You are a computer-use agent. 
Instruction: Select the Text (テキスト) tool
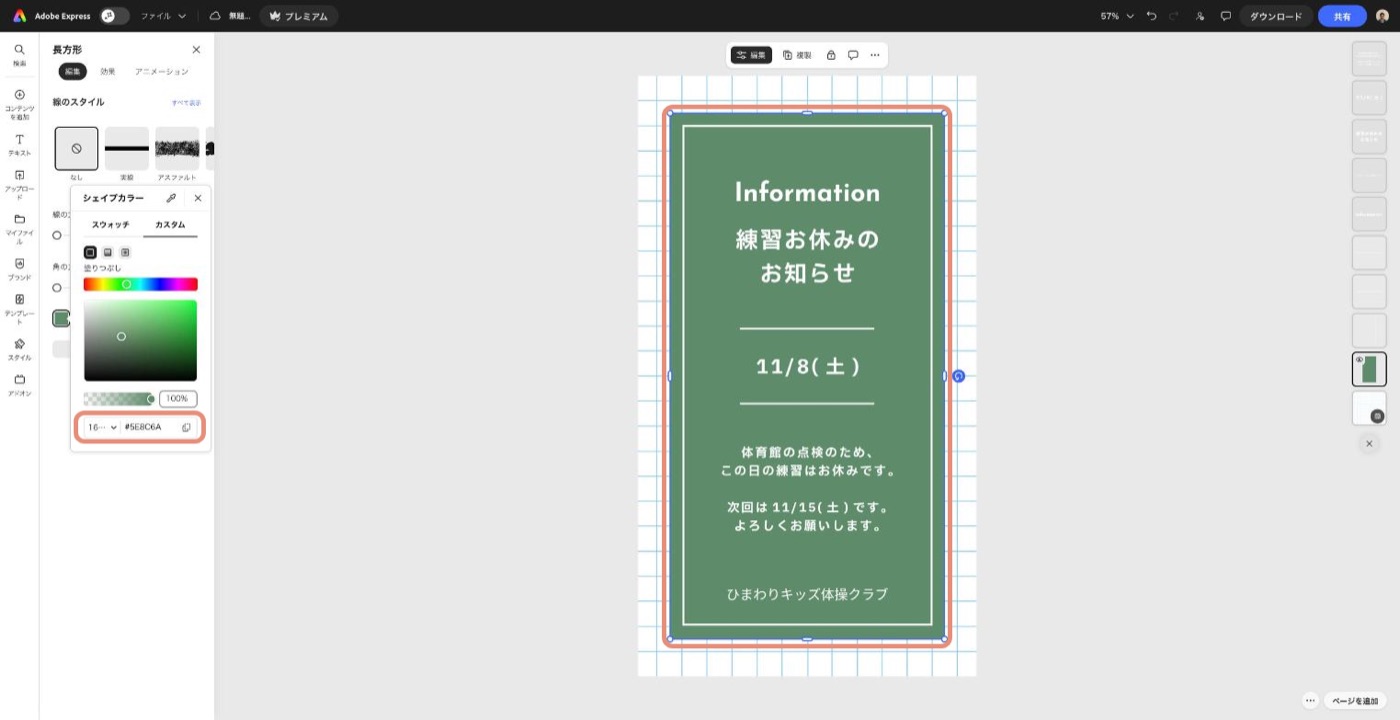(x=19, y=145)
